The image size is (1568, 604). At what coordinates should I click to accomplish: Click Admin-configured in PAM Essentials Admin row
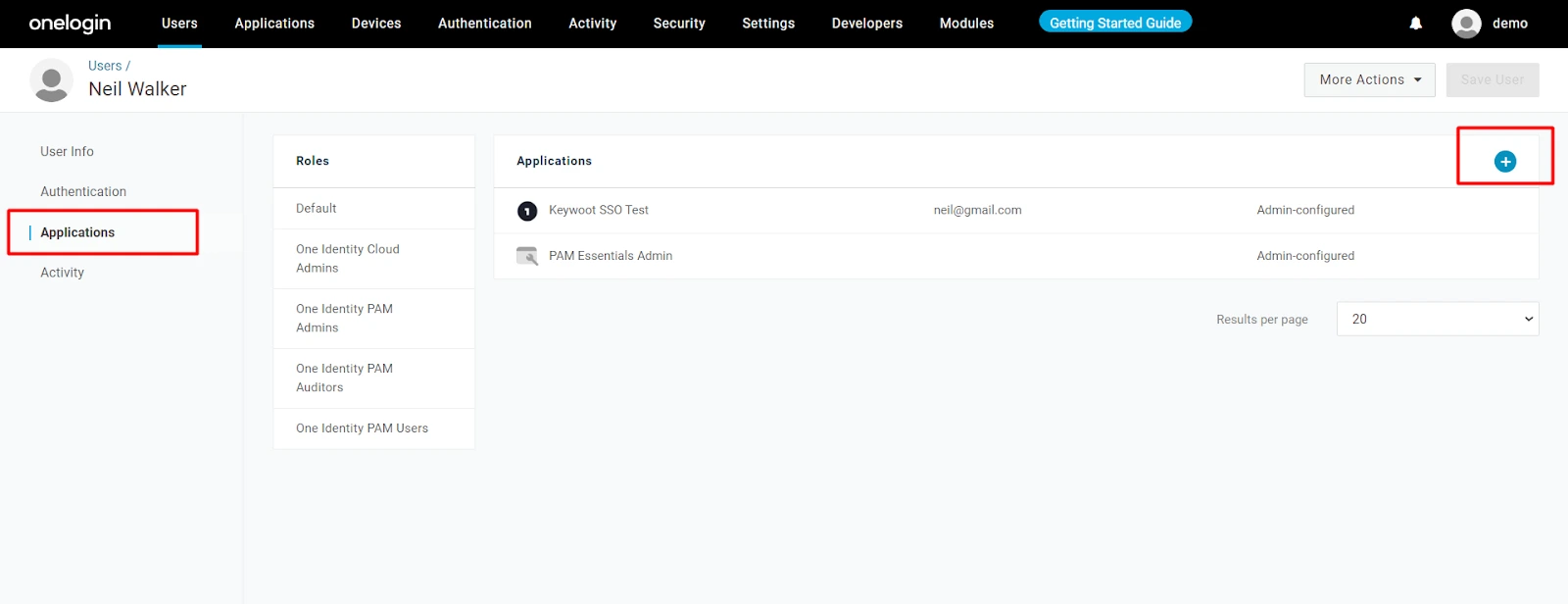tap(1305, 256)
